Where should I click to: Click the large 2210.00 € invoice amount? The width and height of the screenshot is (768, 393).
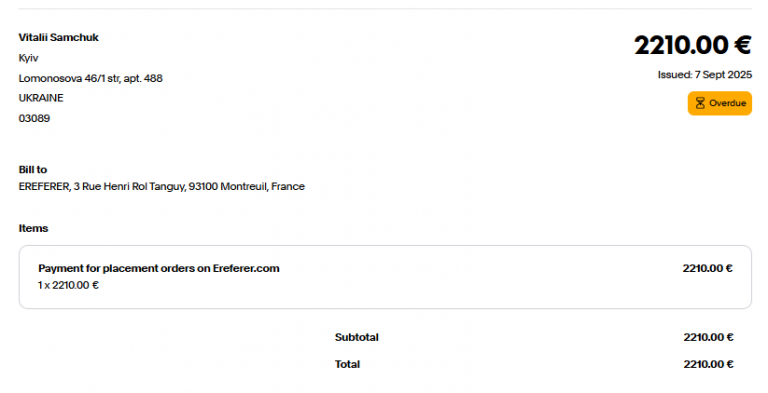(x=693, y=45)
